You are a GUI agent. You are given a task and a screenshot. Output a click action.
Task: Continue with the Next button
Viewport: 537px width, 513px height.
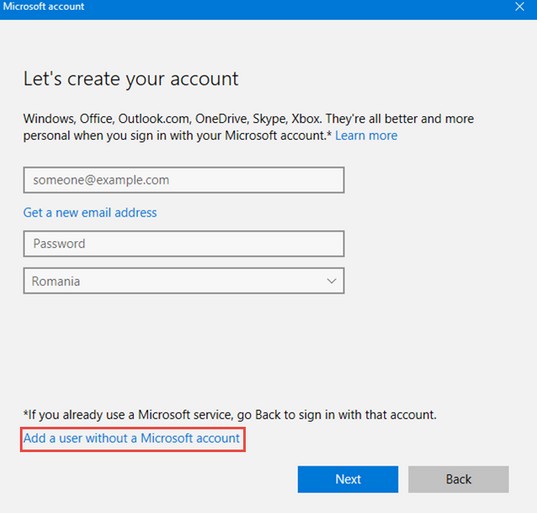(x=348, y=479)
